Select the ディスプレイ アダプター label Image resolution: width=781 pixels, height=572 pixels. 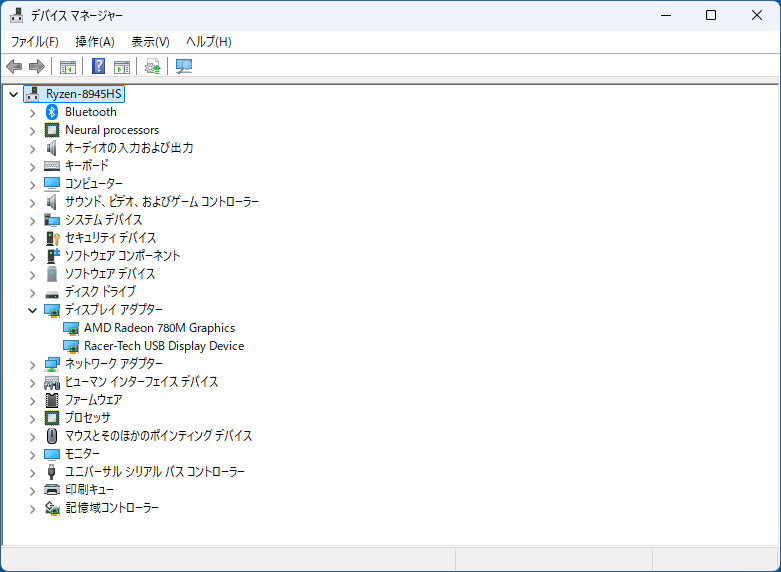pos(114,310)
